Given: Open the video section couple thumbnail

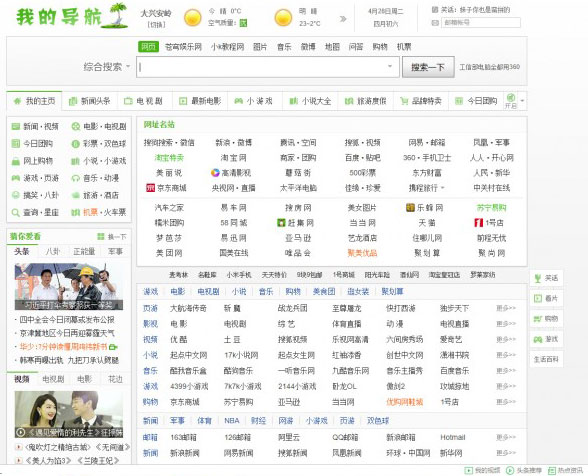Looking at the screenshot, I should click(69, 414).
